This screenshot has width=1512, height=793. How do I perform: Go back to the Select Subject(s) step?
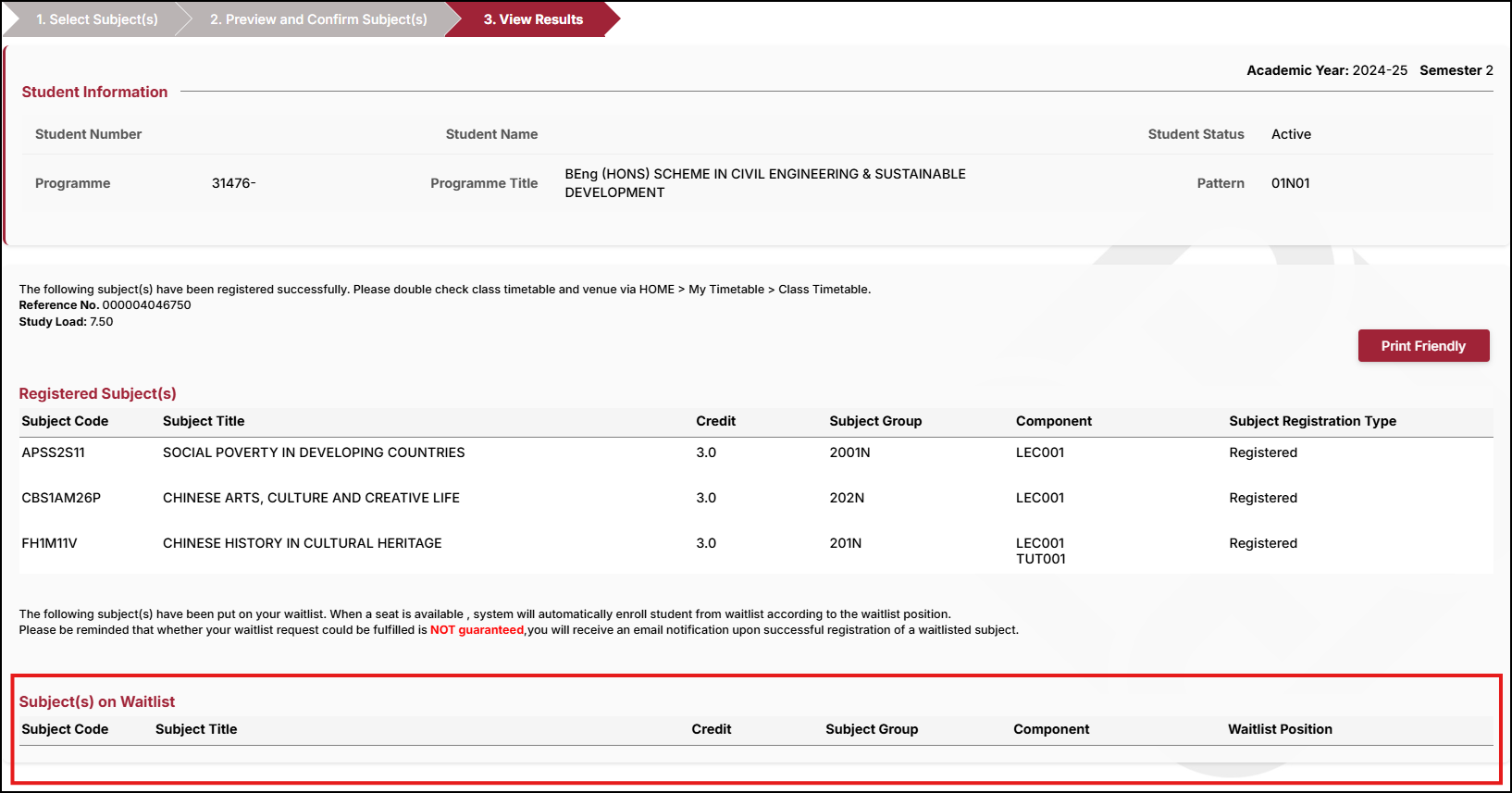coord(96,19)
